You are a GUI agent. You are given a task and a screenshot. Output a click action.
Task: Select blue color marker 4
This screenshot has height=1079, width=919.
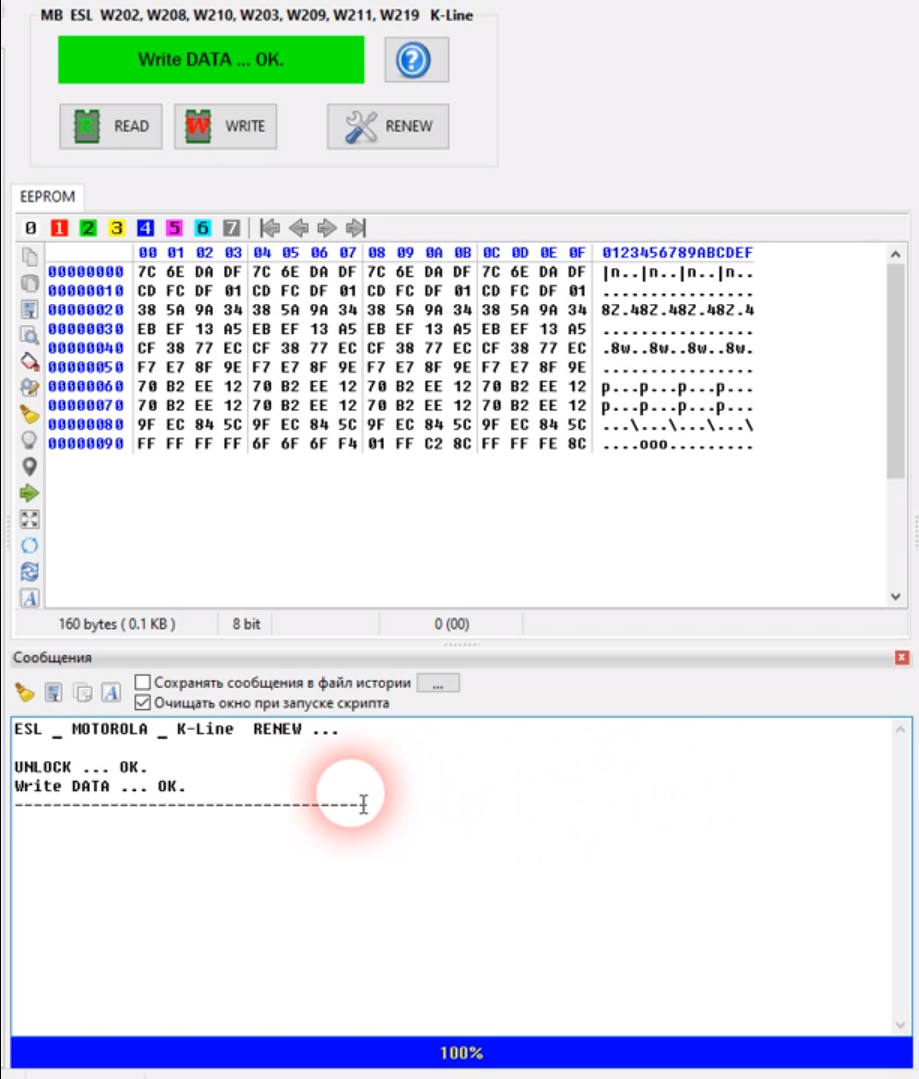145,228
